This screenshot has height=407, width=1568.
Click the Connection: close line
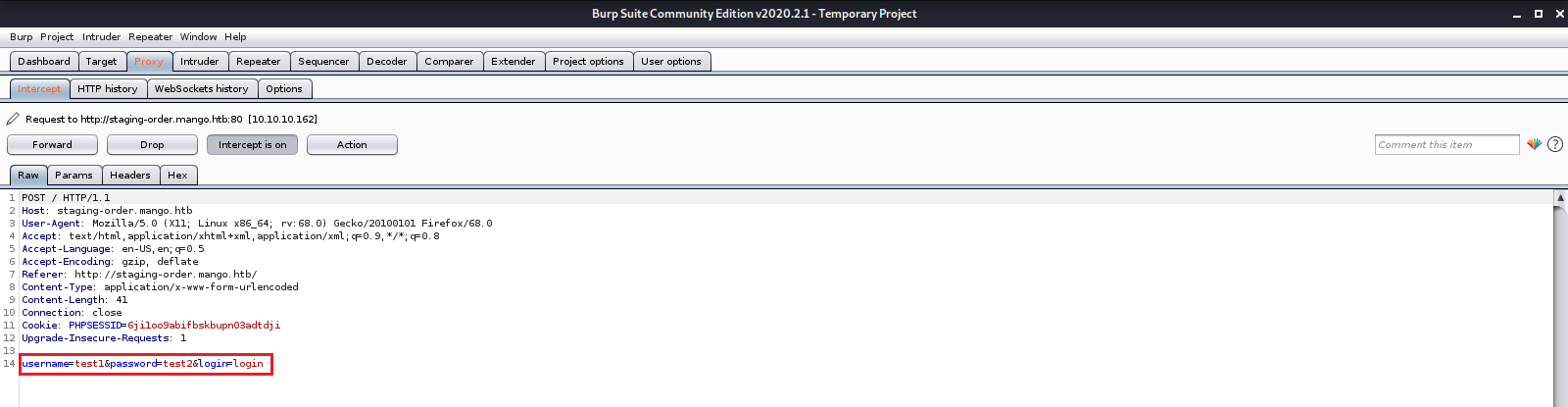pyautogui.click(x=72, y=312)
